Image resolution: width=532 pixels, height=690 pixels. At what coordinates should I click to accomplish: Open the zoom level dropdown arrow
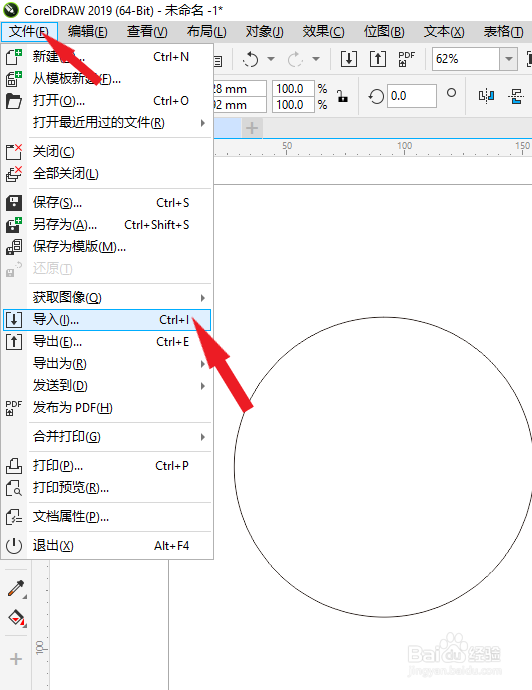point(508,59)
